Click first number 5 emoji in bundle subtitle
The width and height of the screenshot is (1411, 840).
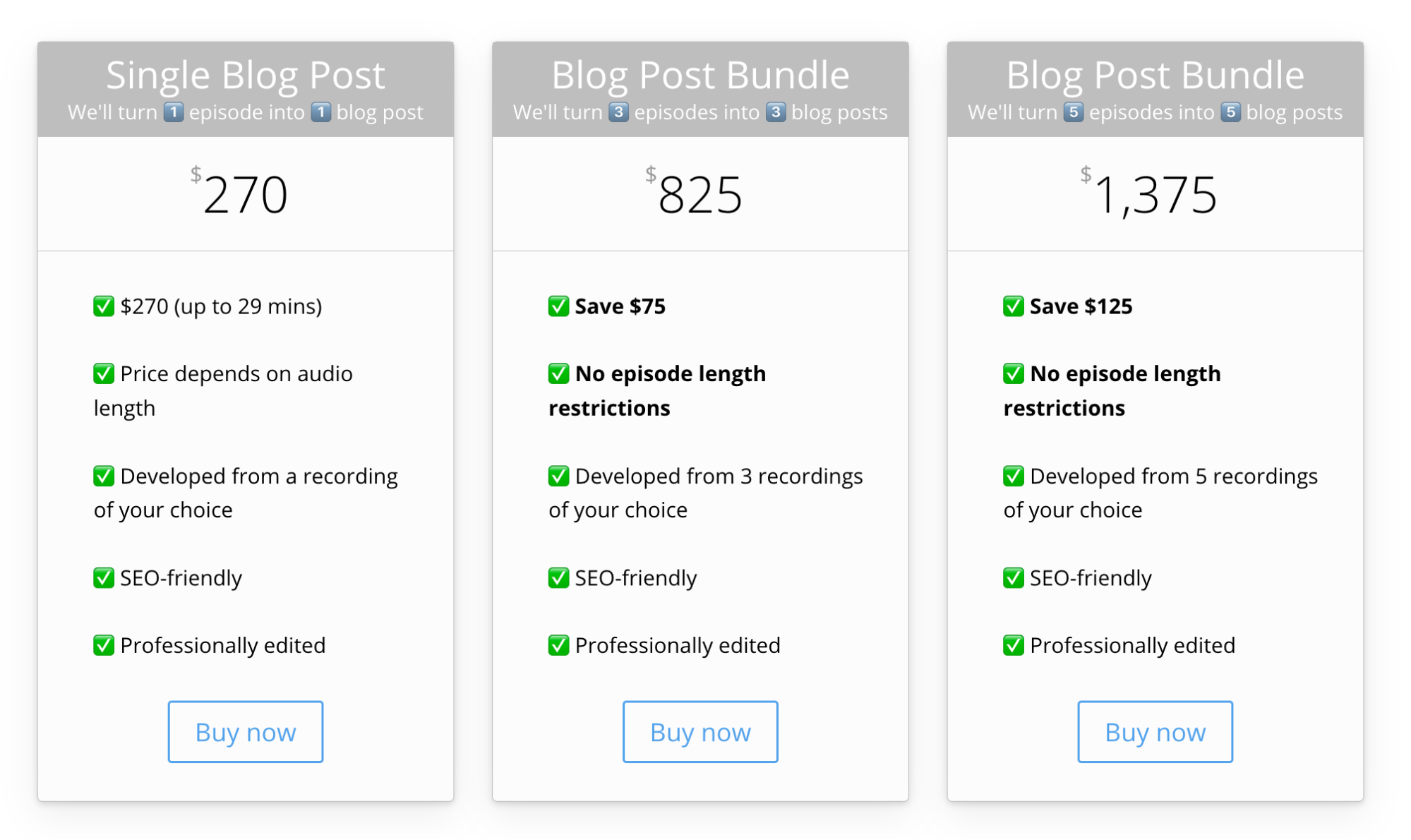1073,112
